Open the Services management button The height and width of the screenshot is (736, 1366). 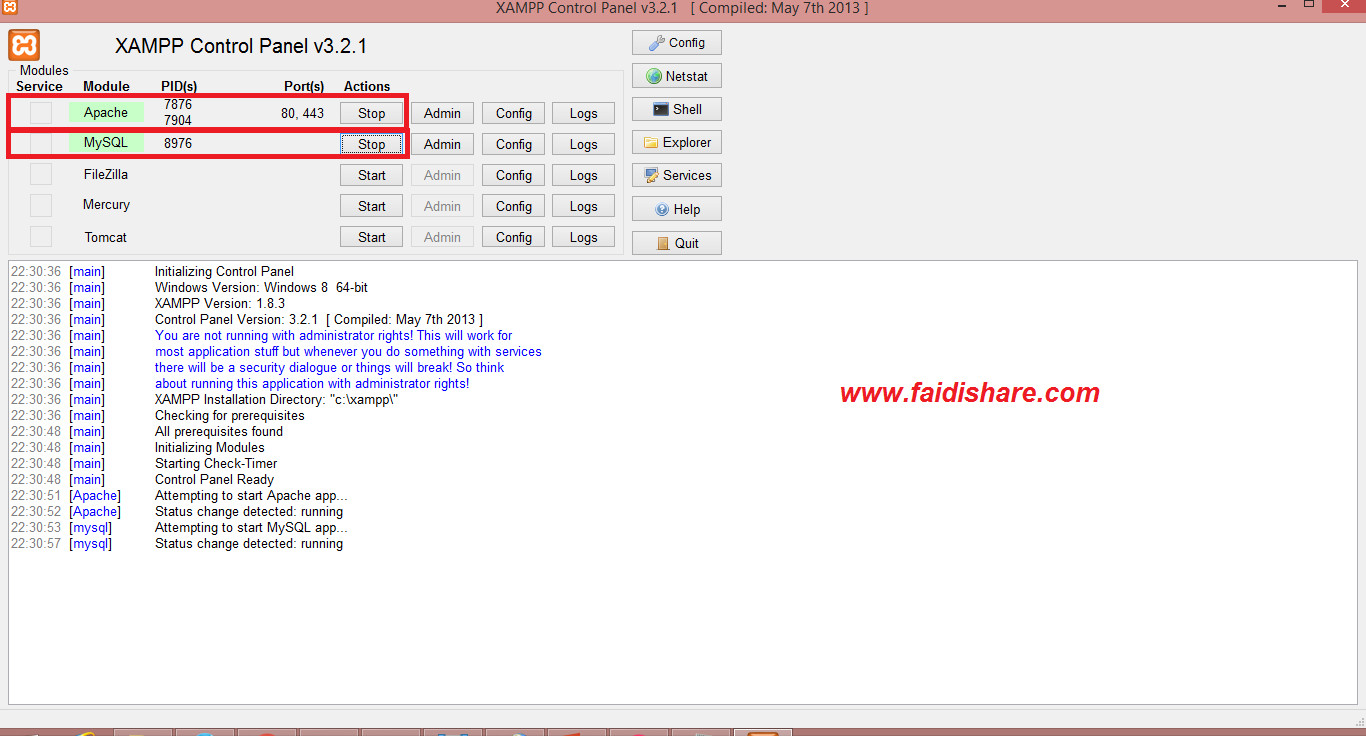pyautogui.click(x=677, y=175)
